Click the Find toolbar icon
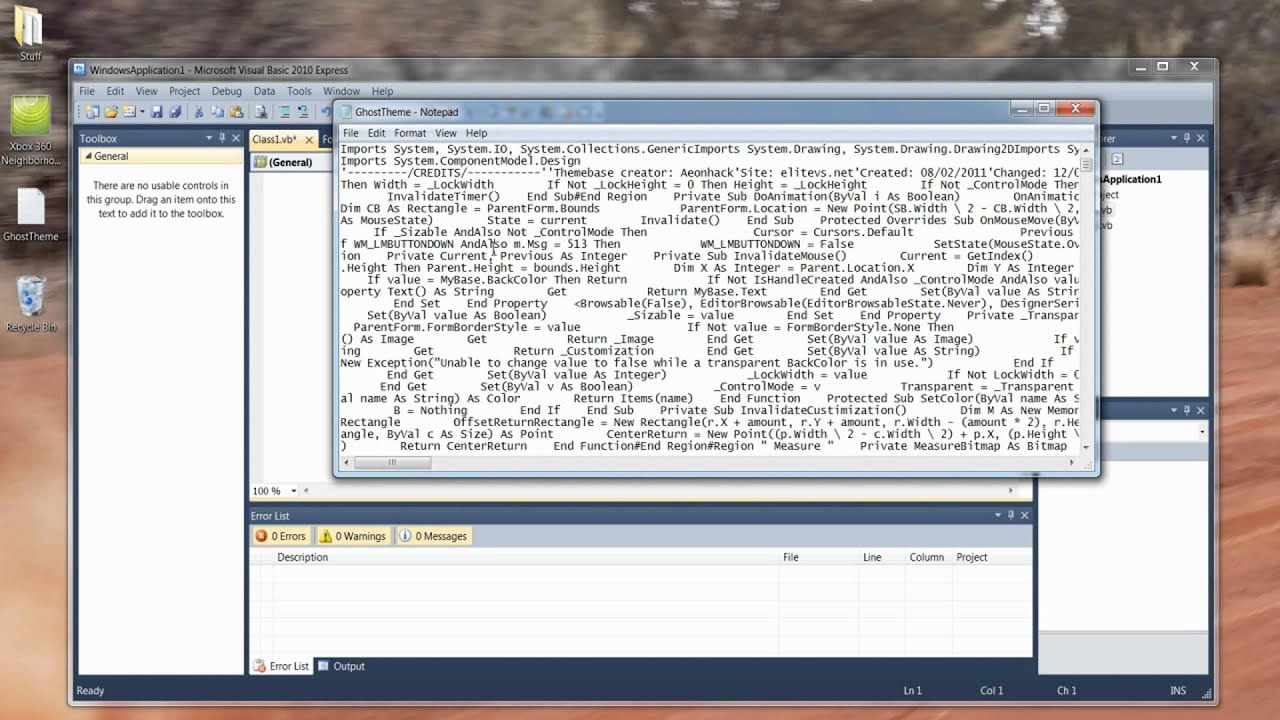 point(261,111)
